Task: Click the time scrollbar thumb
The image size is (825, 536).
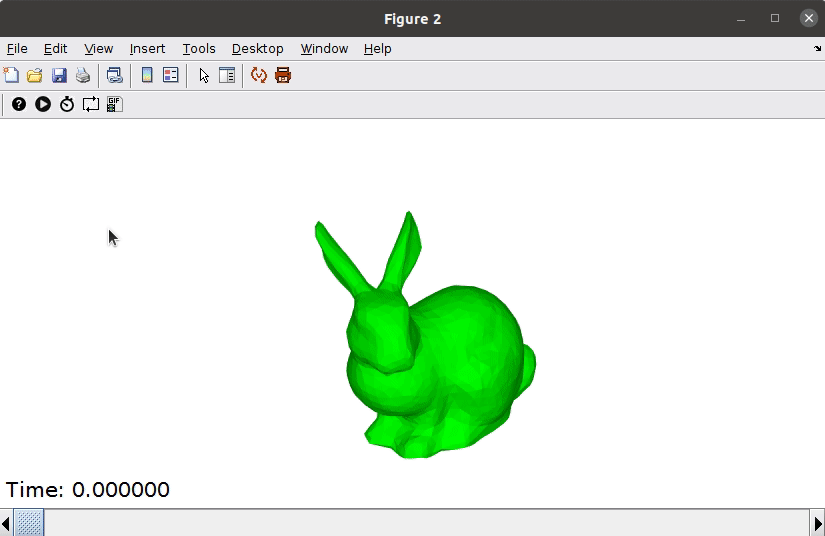Action: pos(28,523)
